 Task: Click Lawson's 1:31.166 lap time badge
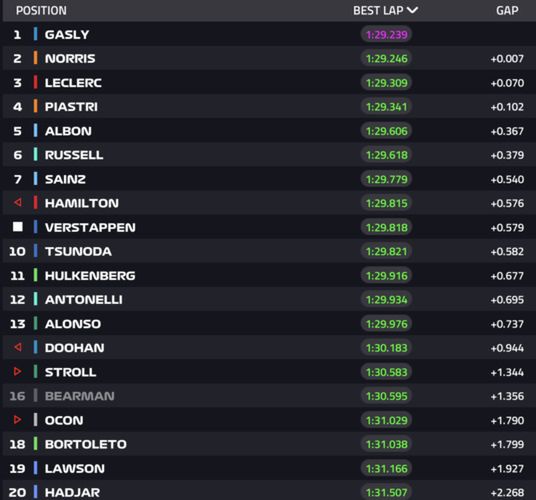coord(386,468)
